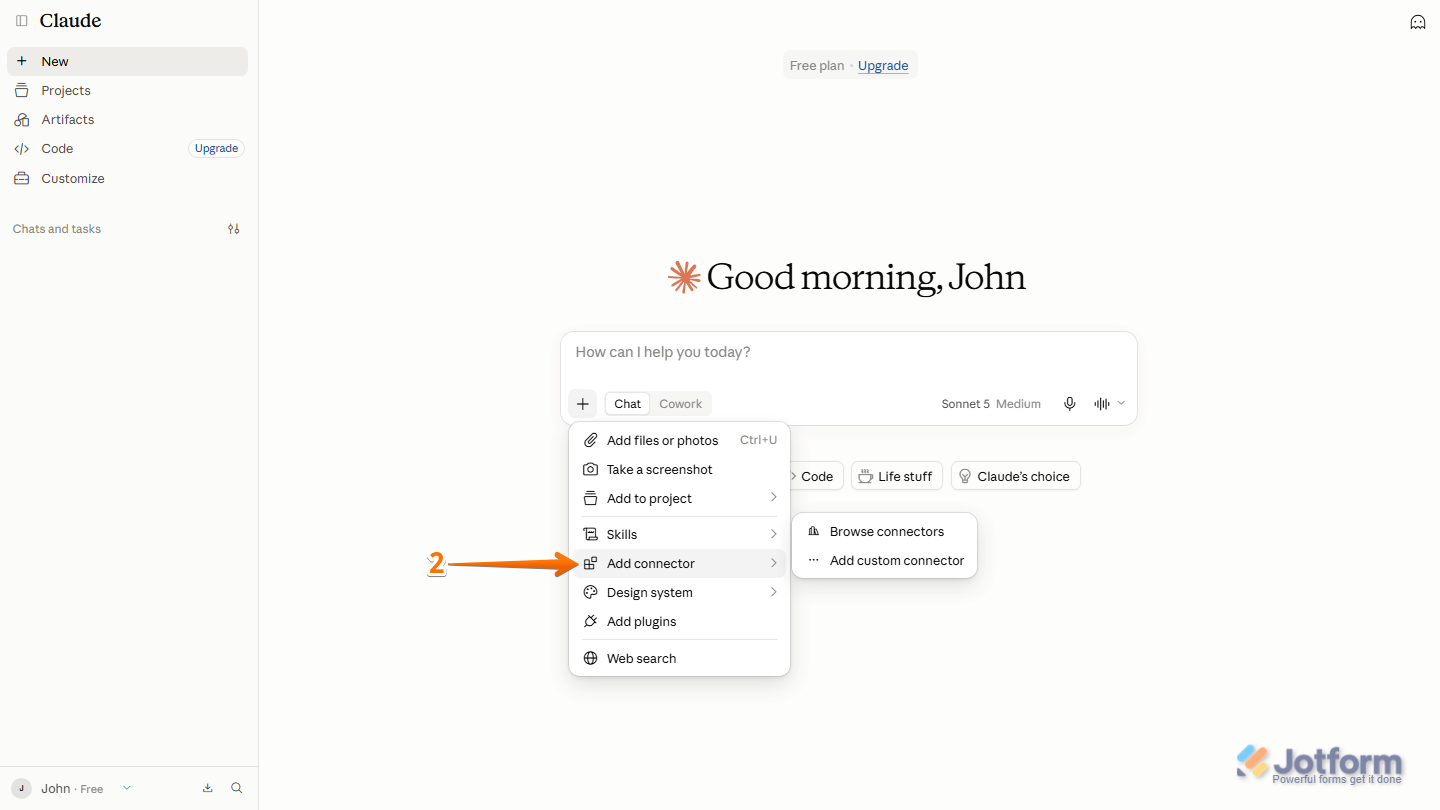Expand the Design system submenu
1440x810 pixels.
click(x=679, y=592)
